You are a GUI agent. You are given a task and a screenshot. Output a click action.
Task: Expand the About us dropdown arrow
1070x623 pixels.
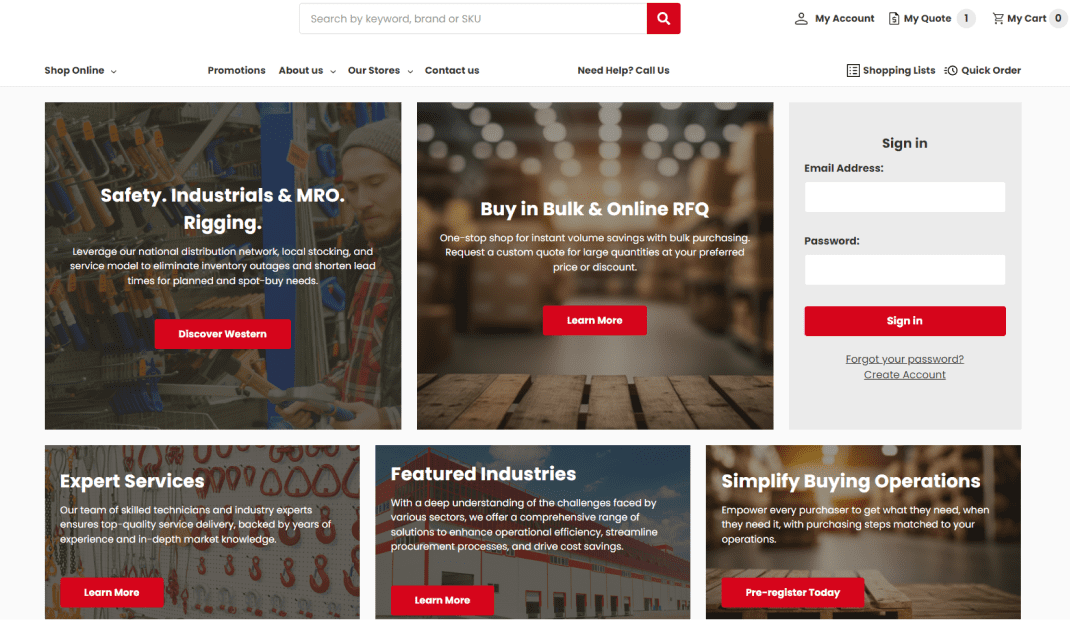click(333, 71)
